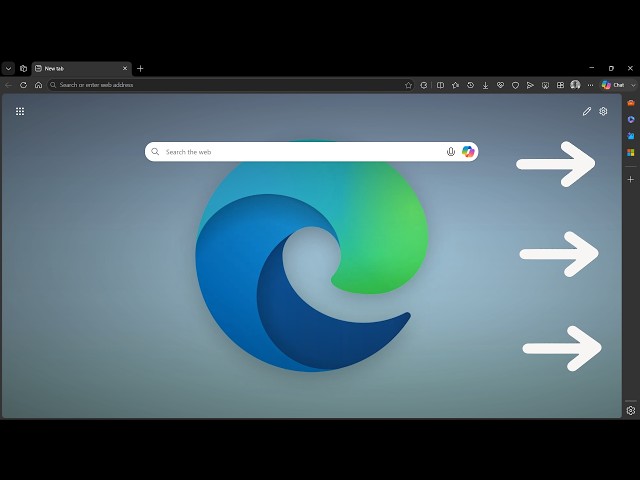Toggle Split screen view

pos(440,85)
